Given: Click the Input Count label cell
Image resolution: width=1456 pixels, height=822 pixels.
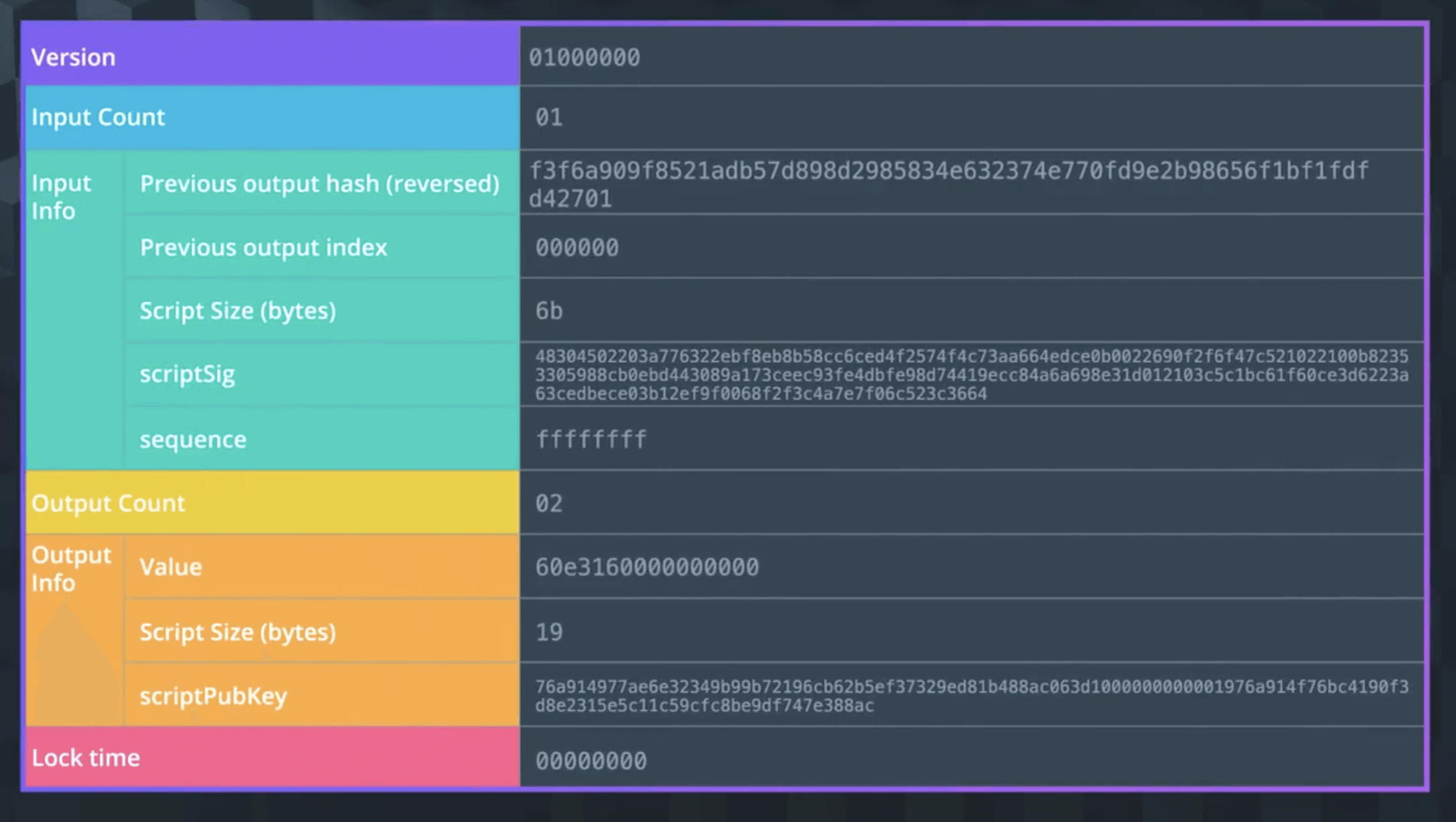Looking at the screenshot, I should click(x=98, y=118).
